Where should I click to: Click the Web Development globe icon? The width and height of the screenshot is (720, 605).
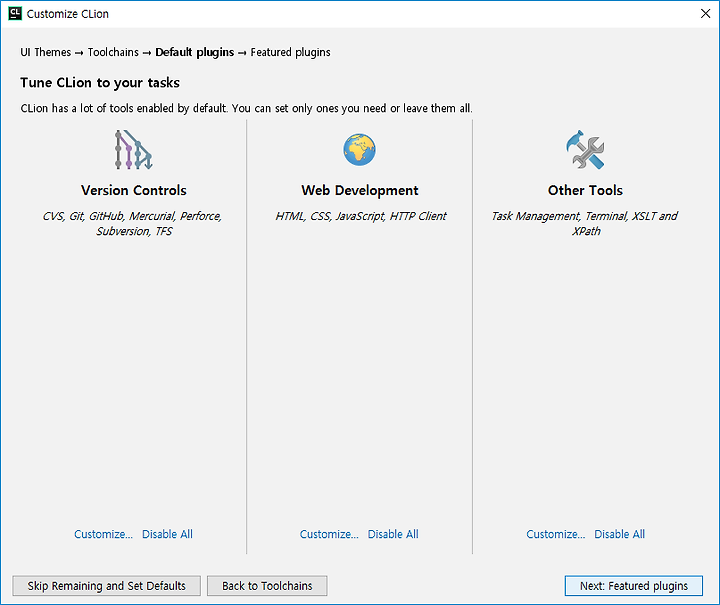coord(360,150)
